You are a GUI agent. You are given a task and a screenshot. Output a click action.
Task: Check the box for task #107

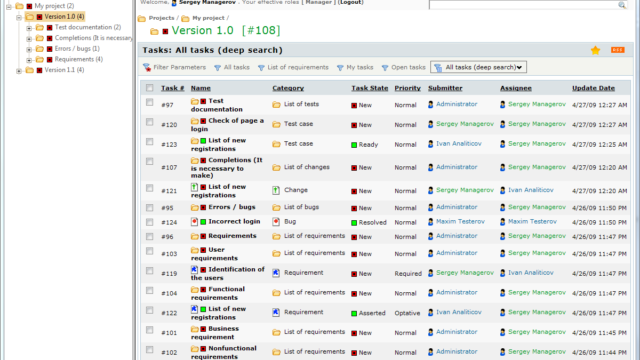pos(150,161)
